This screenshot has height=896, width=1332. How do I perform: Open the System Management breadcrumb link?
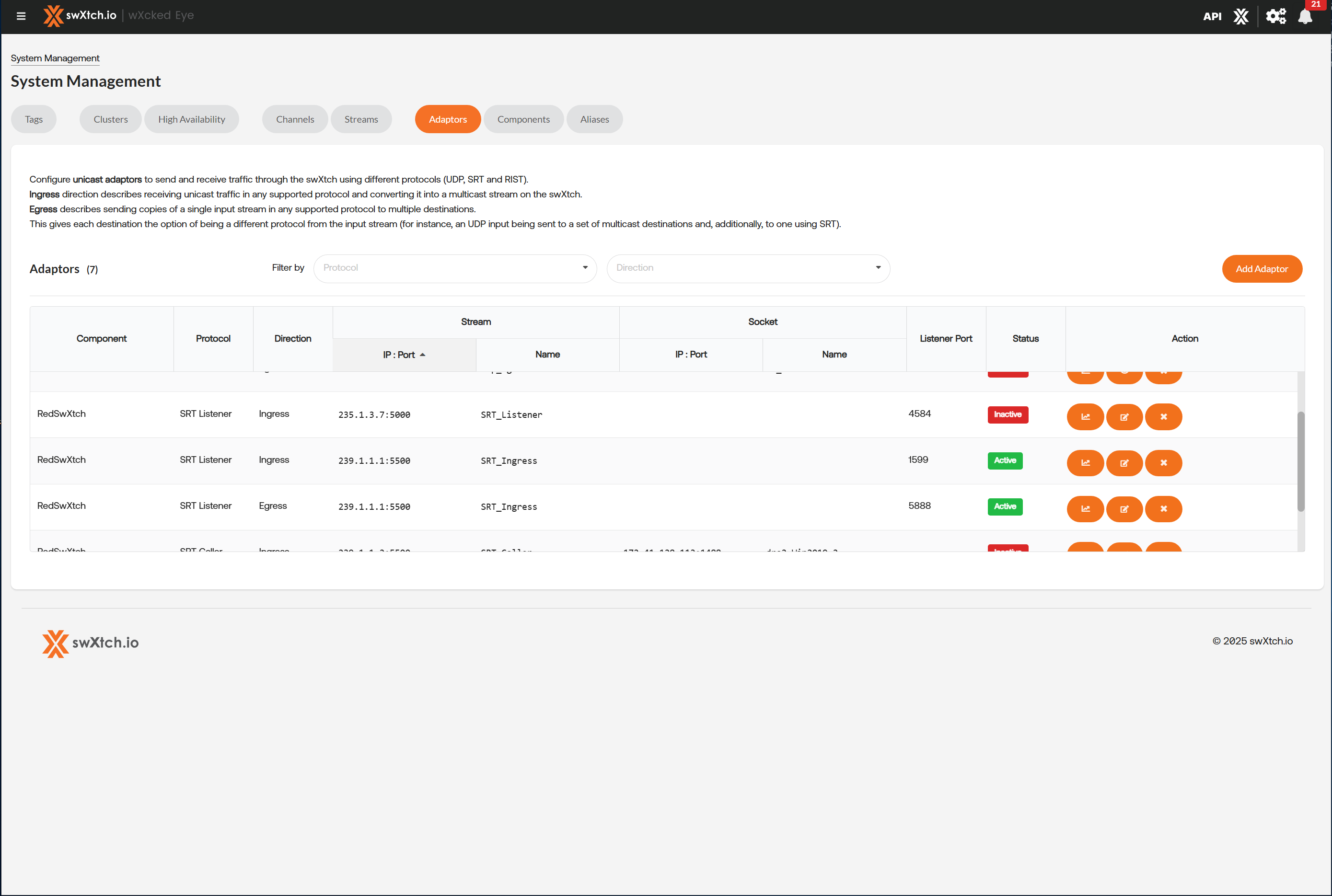point(55,57)
